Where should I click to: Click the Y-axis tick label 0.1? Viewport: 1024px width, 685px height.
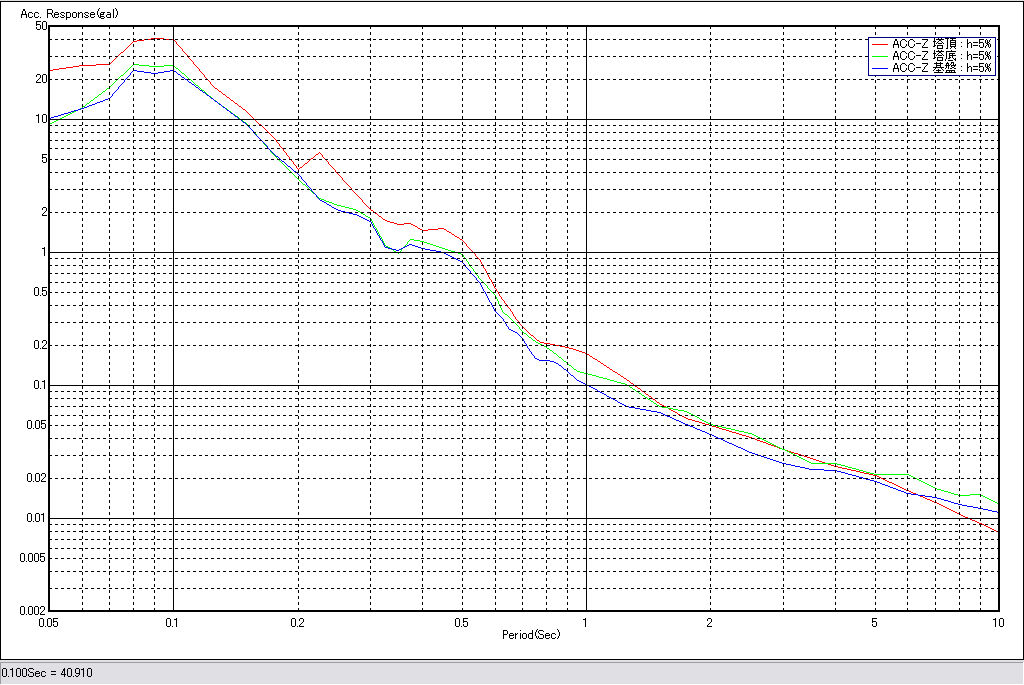tap(38, 385)
